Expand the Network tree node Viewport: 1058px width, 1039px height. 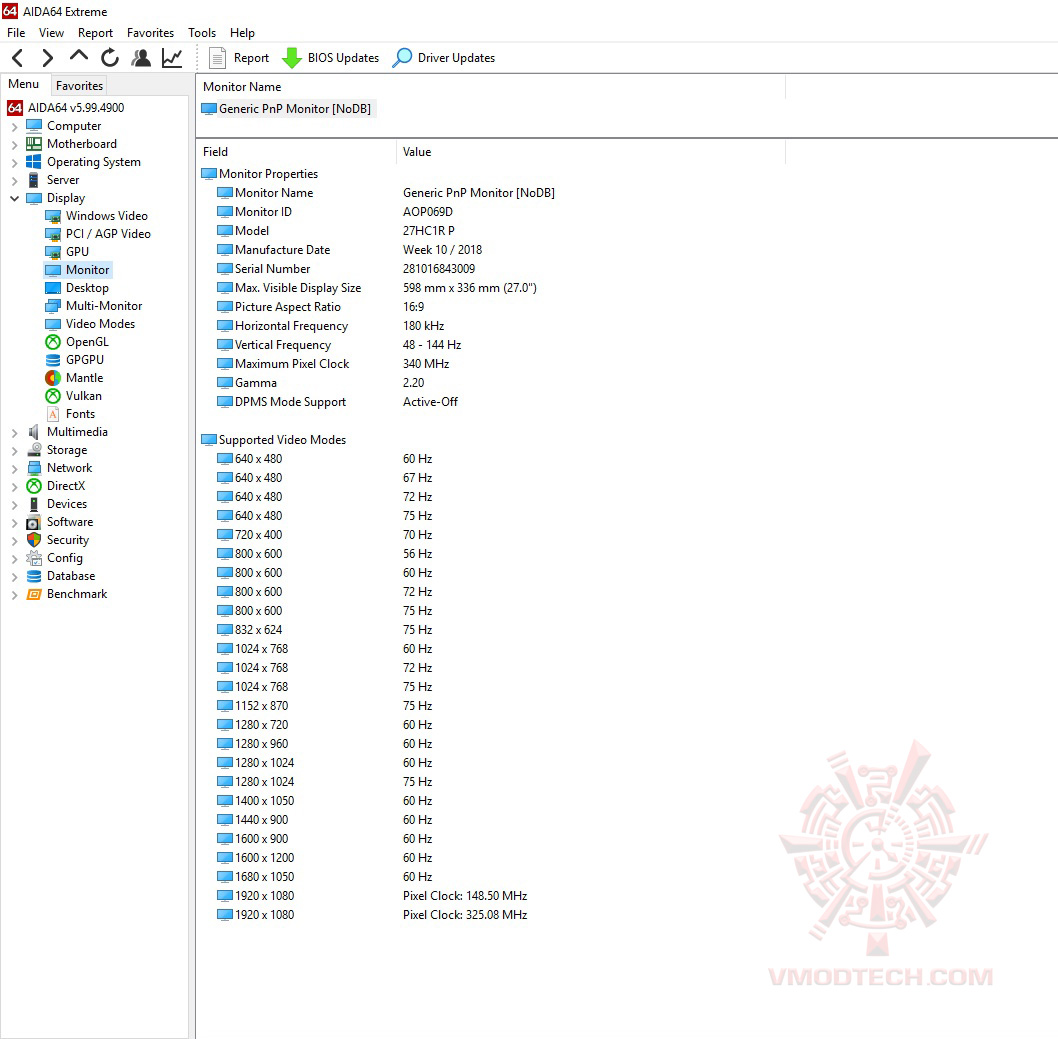[x=14, y=468]
